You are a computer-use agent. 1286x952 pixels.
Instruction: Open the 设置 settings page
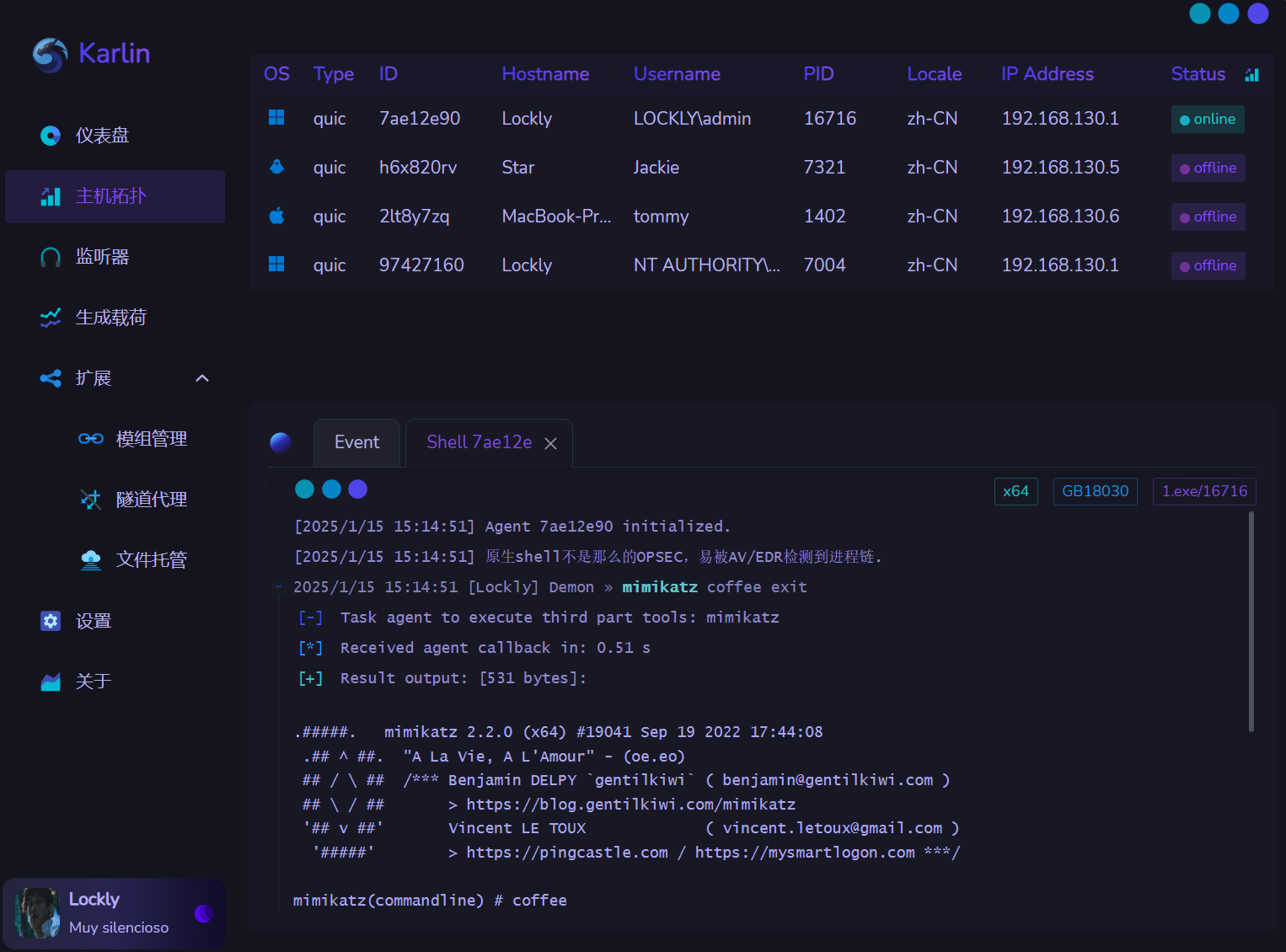tap(115, 621)
